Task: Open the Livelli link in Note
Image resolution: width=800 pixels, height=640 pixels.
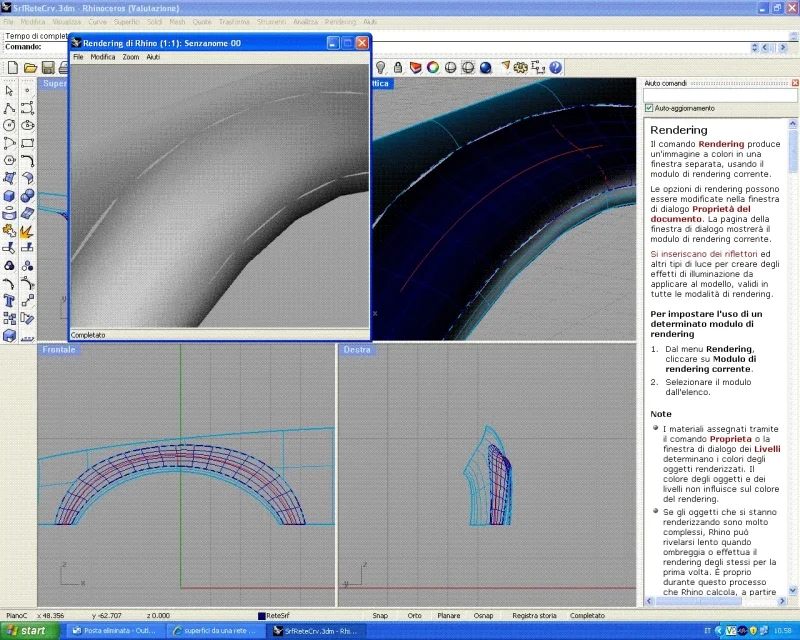Action: click(x=767, y=449)
